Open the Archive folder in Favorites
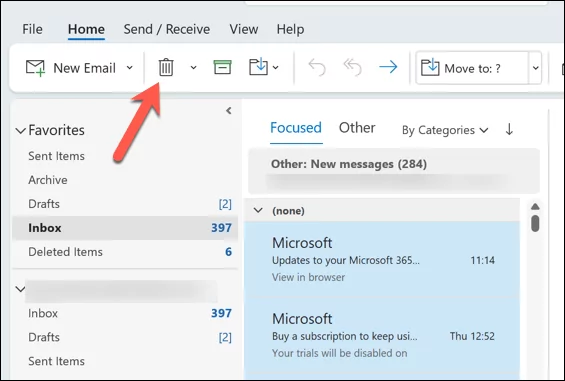565x381 pixels. (48, 180)
